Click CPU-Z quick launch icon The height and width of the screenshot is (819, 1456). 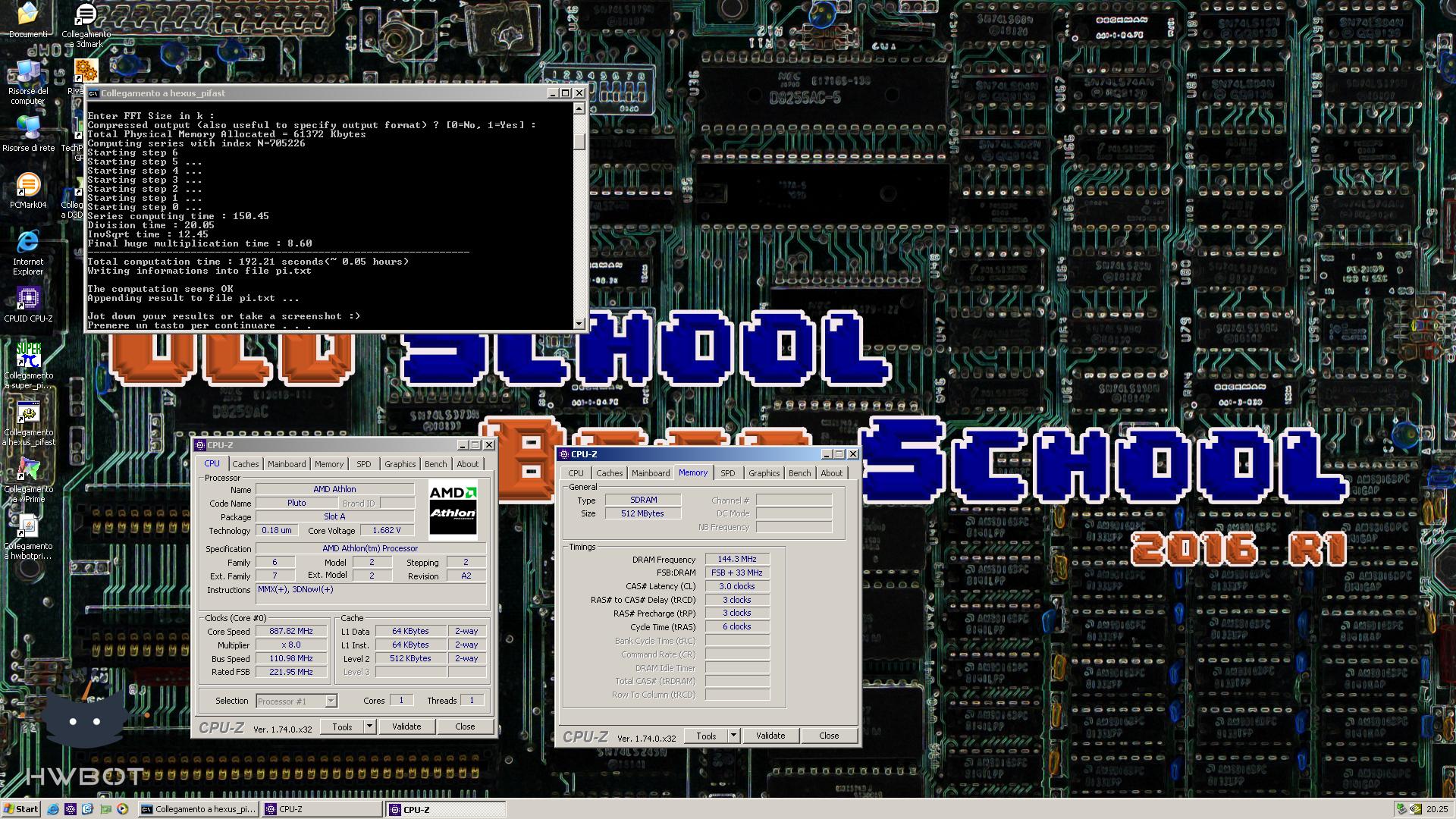(x=71, y=809)
